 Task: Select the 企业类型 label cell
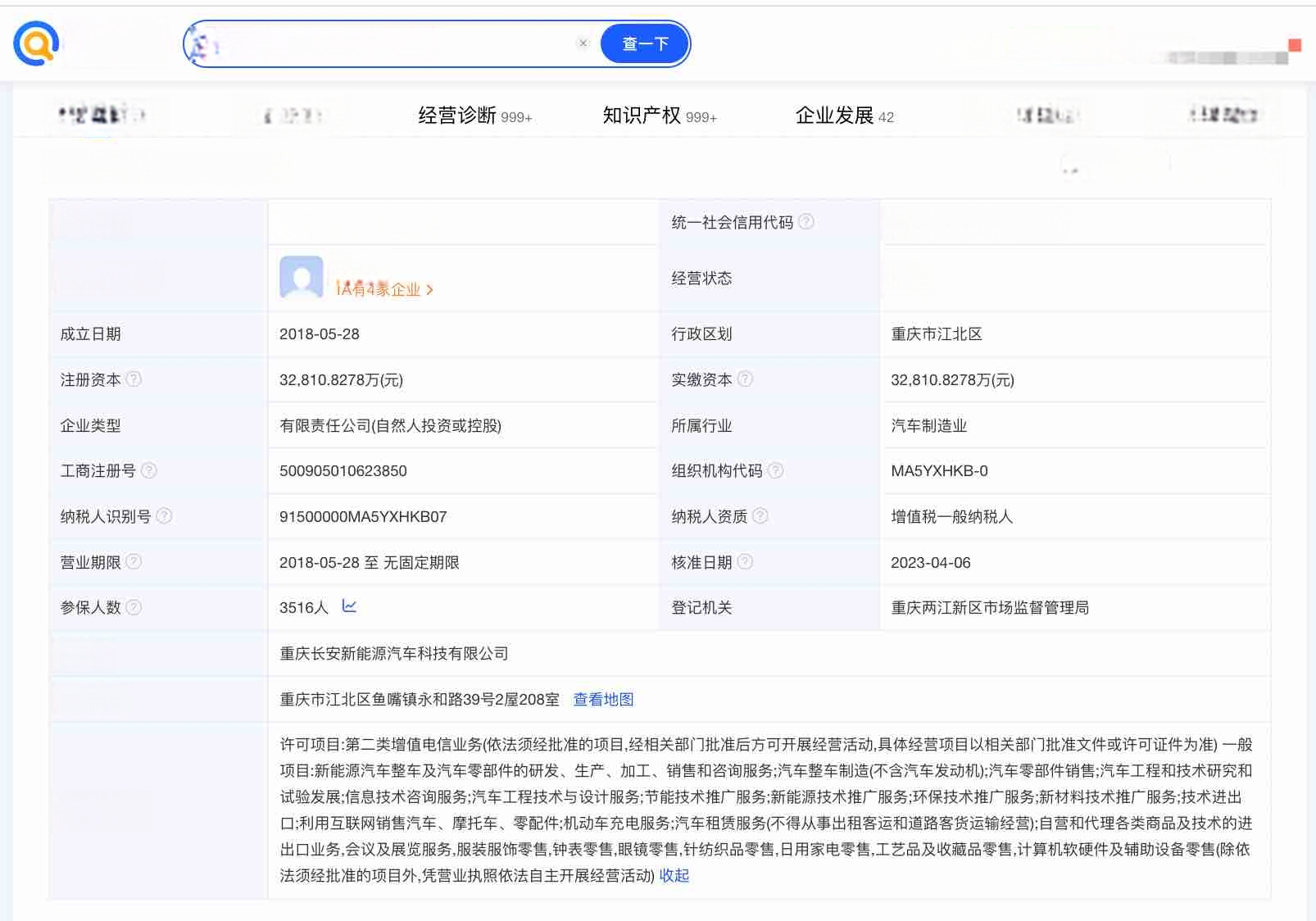point(158,425)
